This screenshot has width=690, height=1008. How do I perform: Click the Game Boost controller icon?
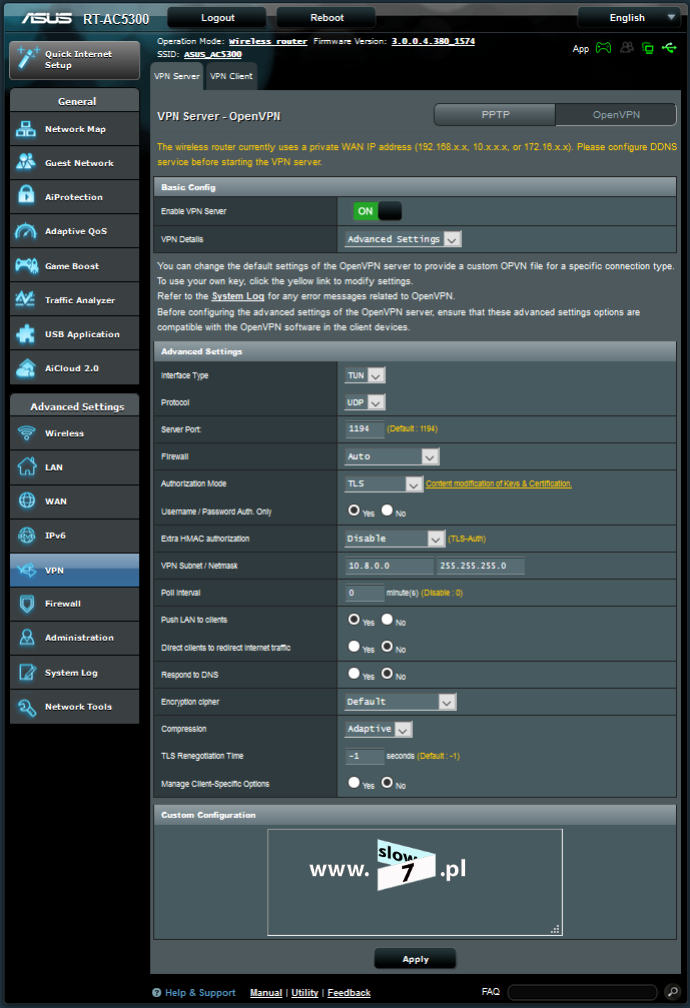point(26,266)
